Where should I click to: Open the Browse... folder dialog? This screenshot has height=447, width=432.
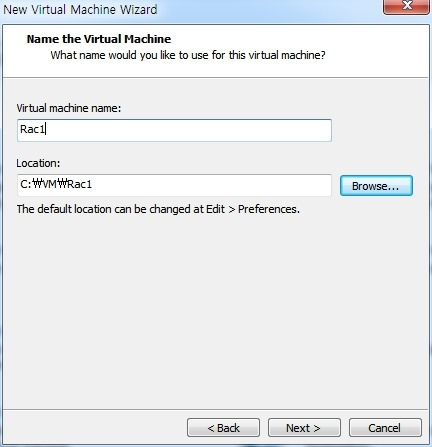(x=376, y=186)
